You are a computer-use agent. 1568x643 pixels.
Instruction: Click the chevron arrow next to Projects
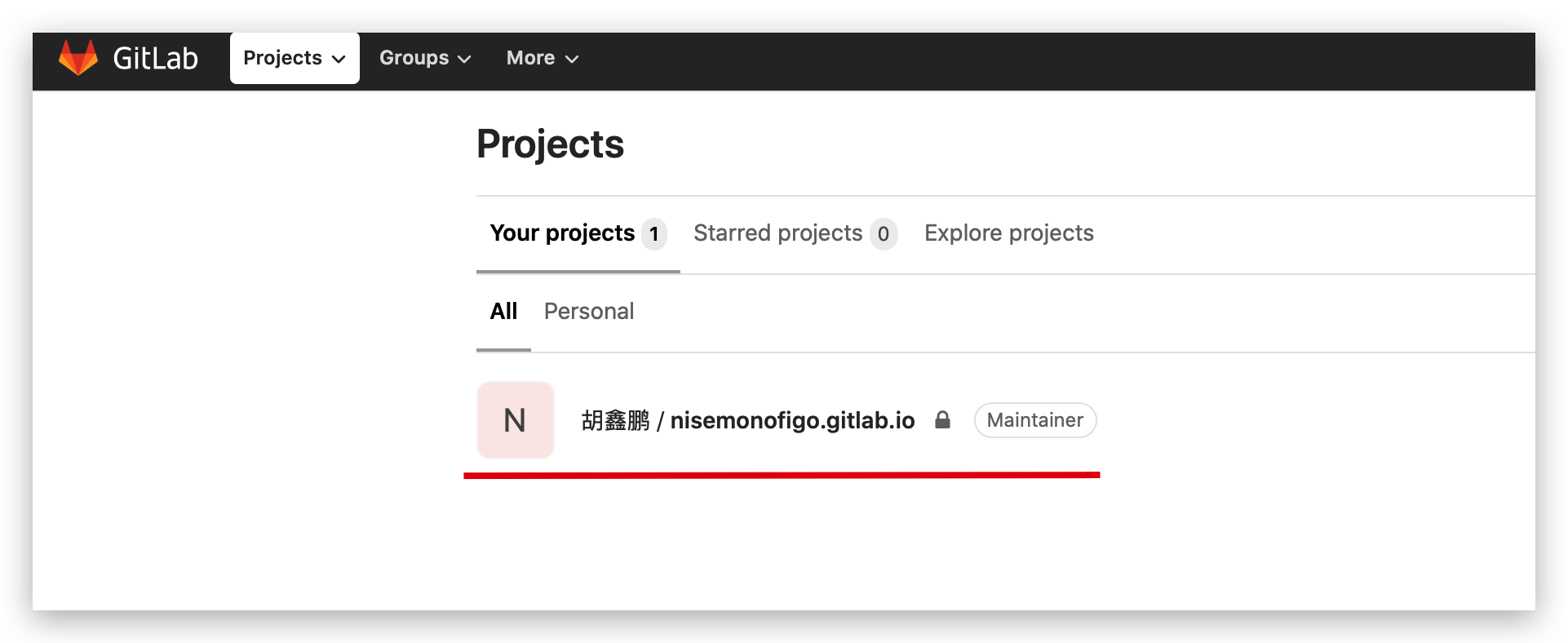339,59
